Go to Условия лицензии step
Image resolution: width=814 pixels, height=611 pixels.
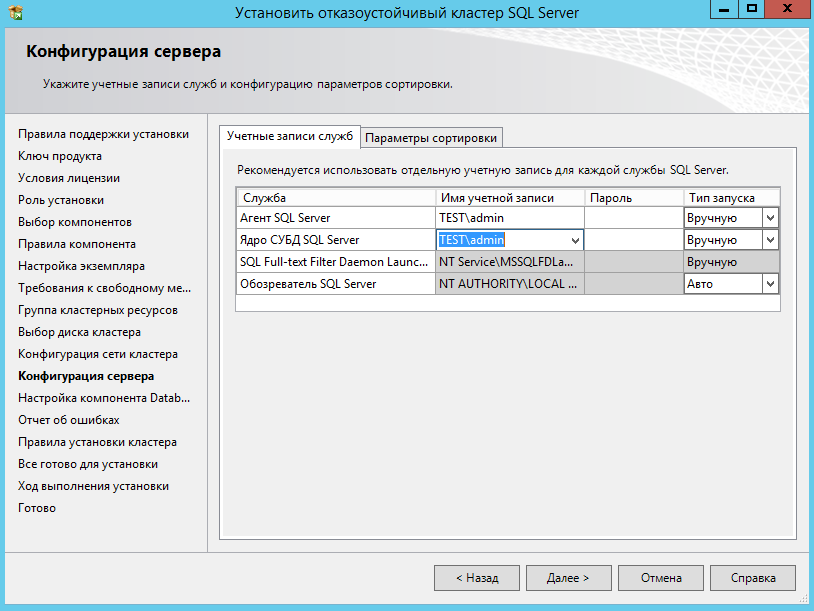pos(69,178)
